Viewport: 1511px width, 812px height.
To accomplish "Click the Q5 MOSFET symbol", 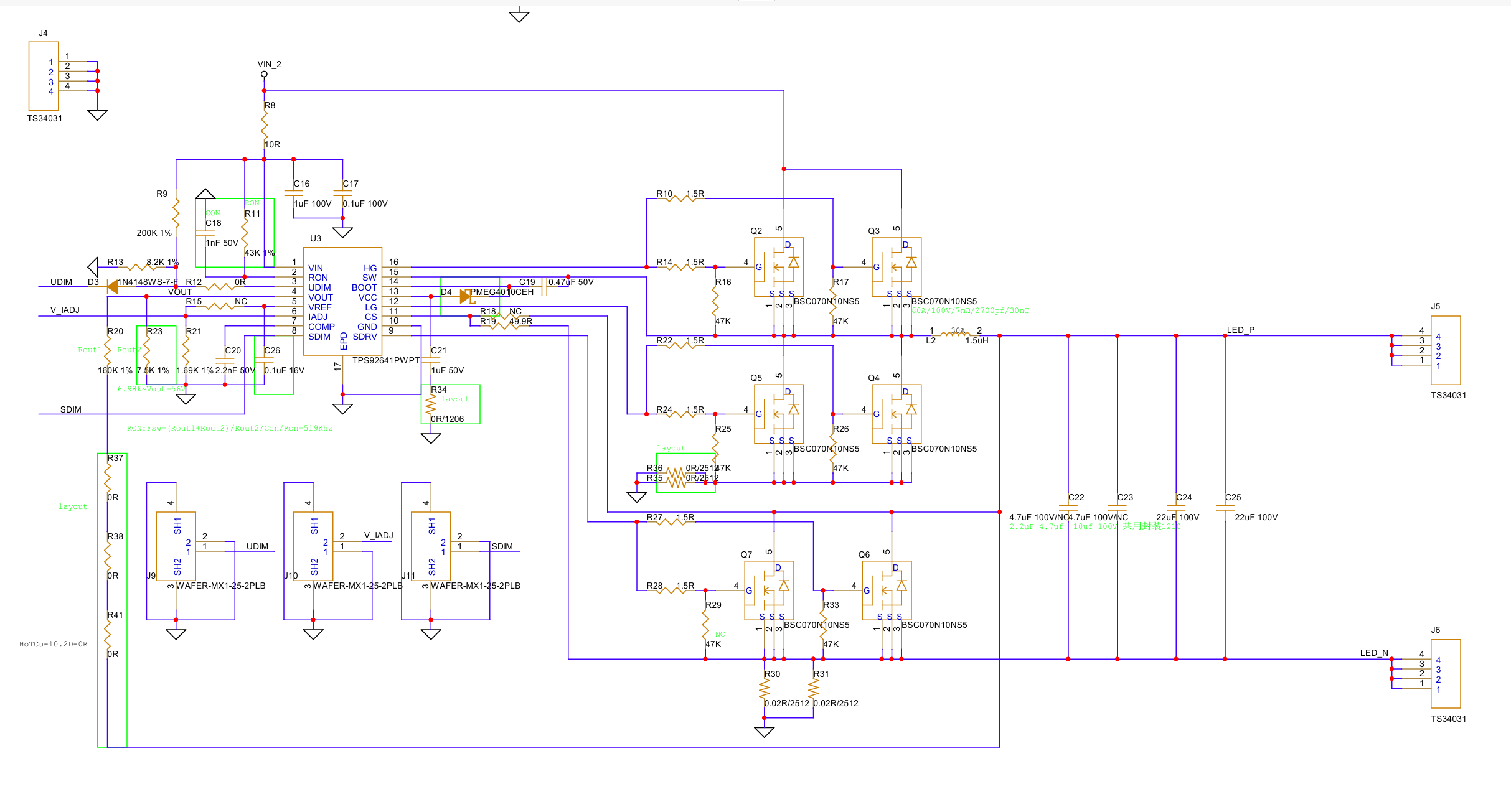I will (778, 414).
